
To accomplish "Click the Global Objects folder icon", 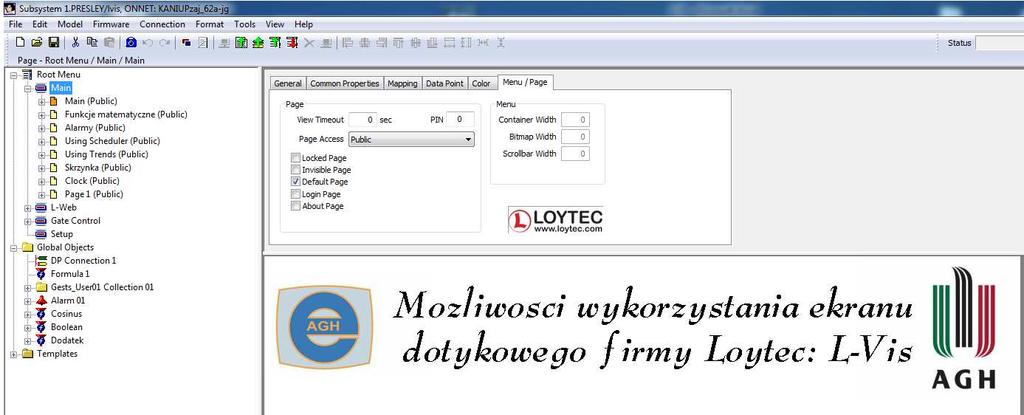I will (27, 247).
